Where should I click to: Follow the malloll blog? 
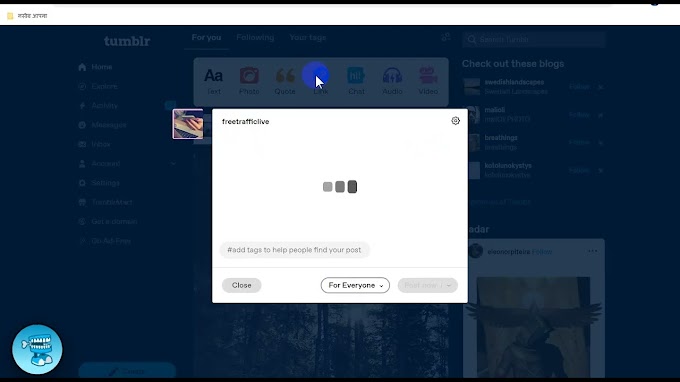pyautogui.click(x=579, y=115)
